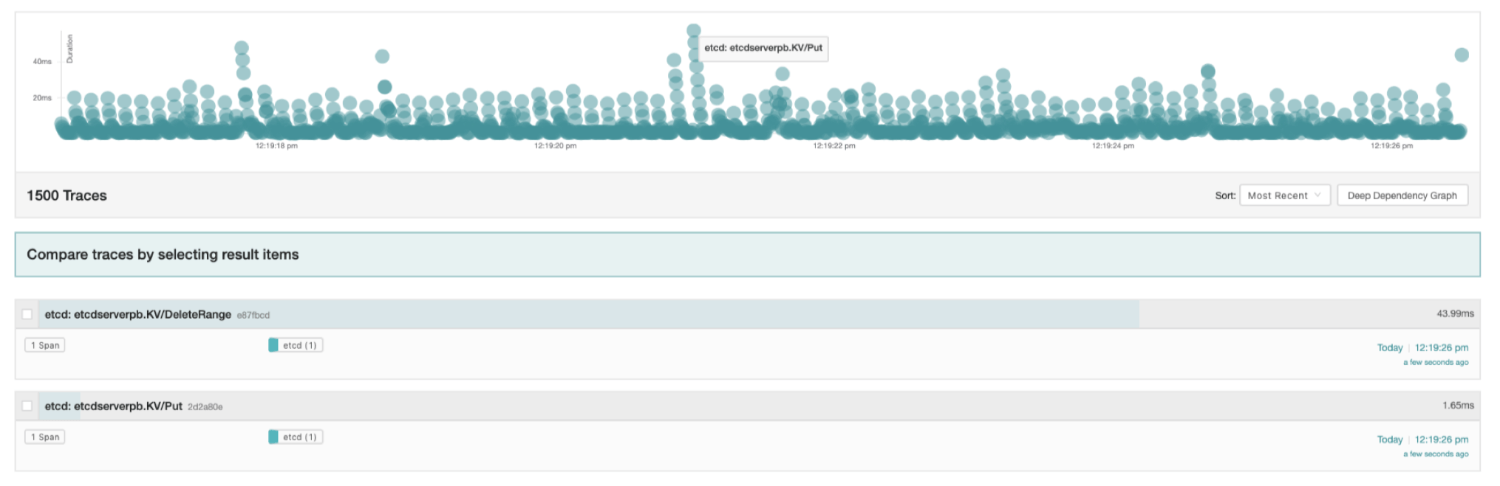This screenshot has height=486, width=1500.
Task: Click the Deep Dependency Graph button
Action: point(1402,196)
